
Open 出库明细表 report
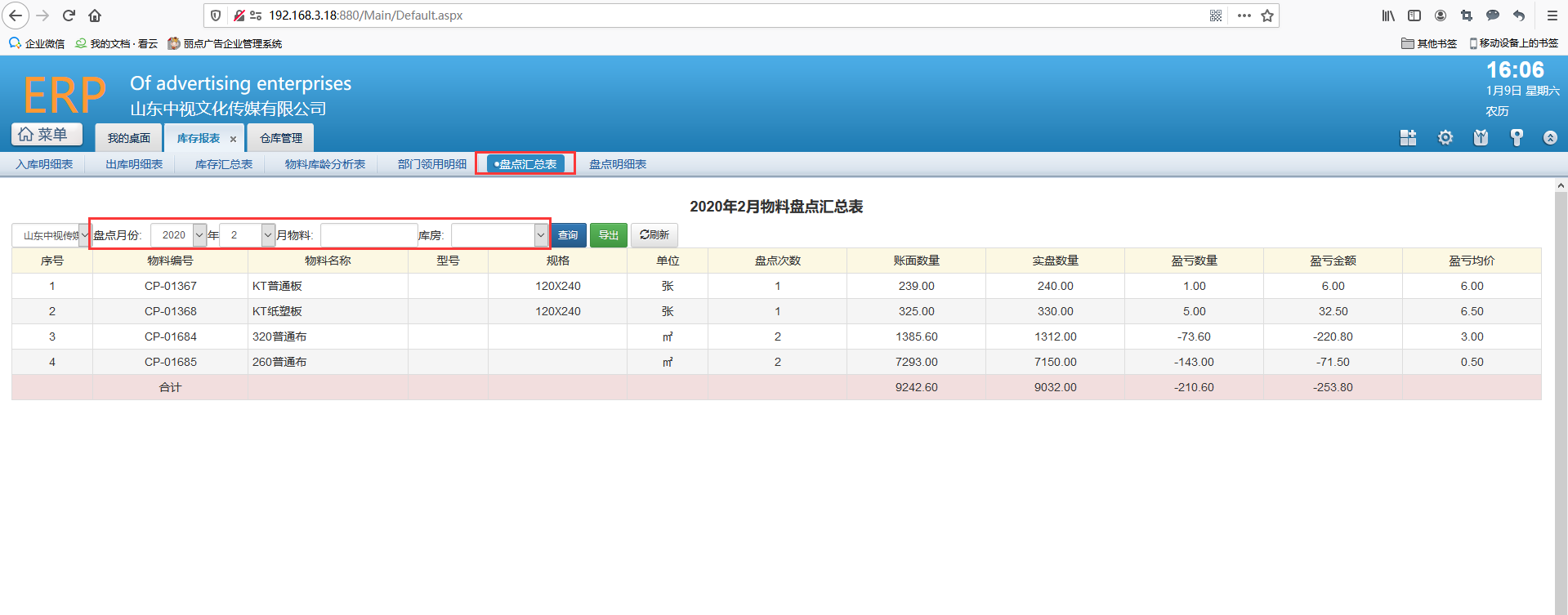coord(134,164)
